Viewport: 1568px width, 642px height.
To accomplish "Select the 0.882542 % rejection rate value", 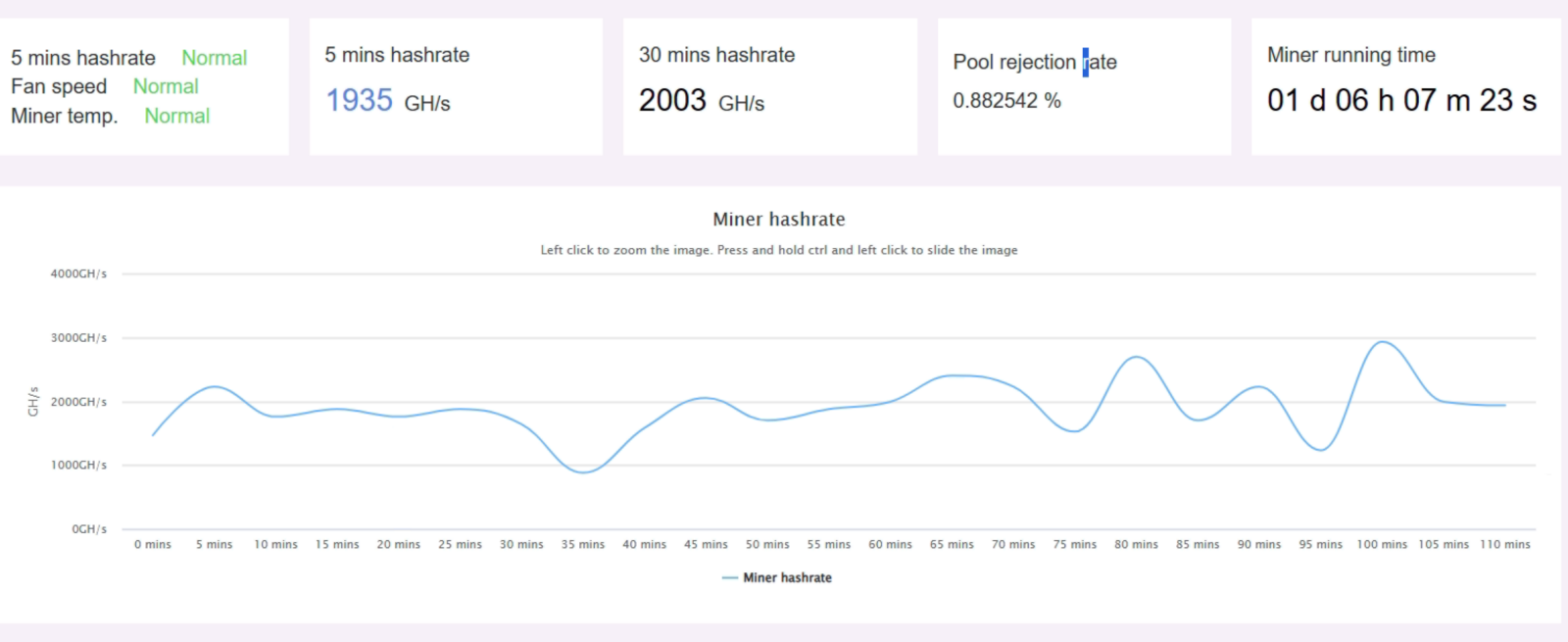I will click(1006, 100).
